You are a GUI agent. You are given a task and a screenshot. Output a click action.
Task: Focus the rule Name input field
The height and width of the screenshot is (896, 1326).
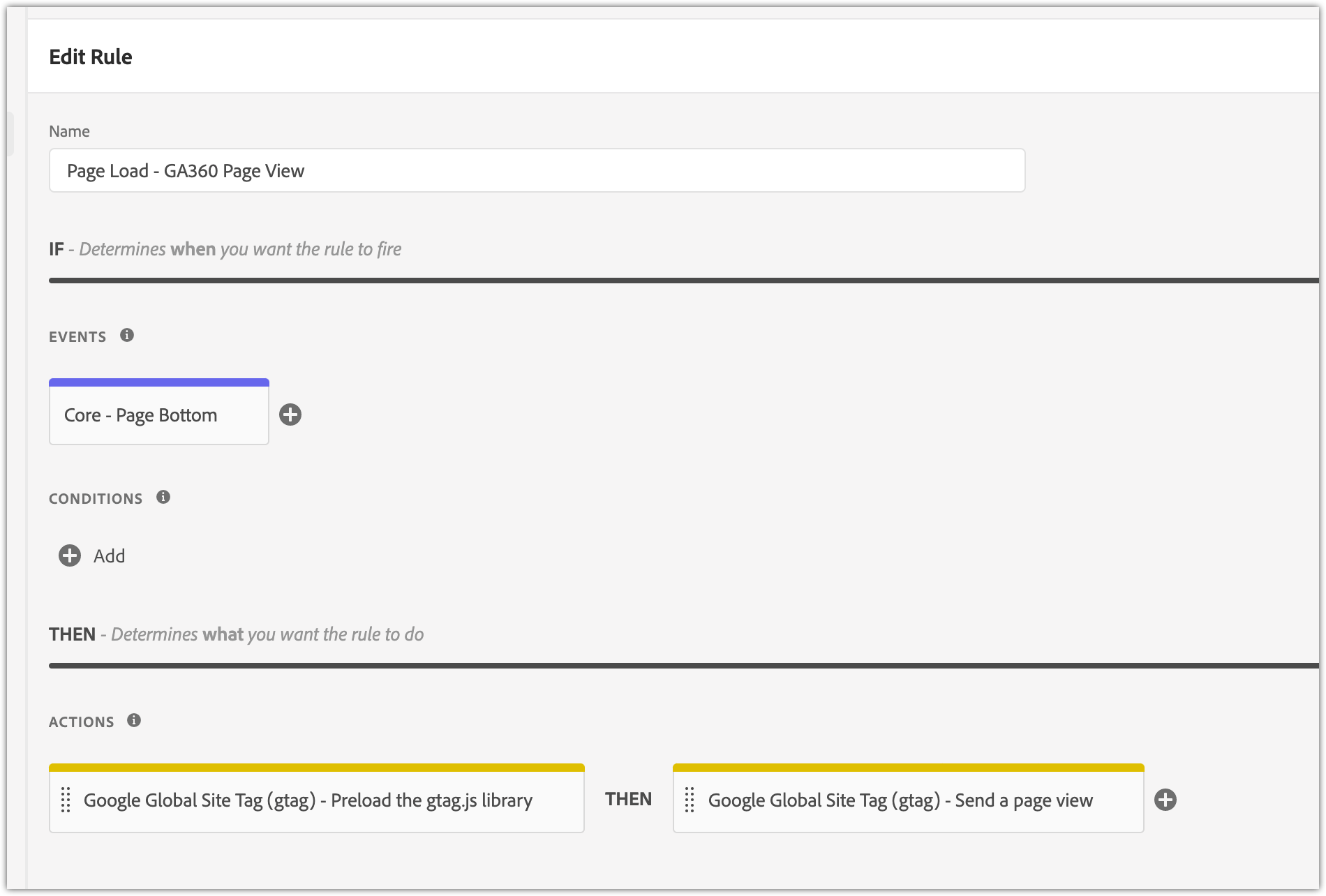coord(537,170)
